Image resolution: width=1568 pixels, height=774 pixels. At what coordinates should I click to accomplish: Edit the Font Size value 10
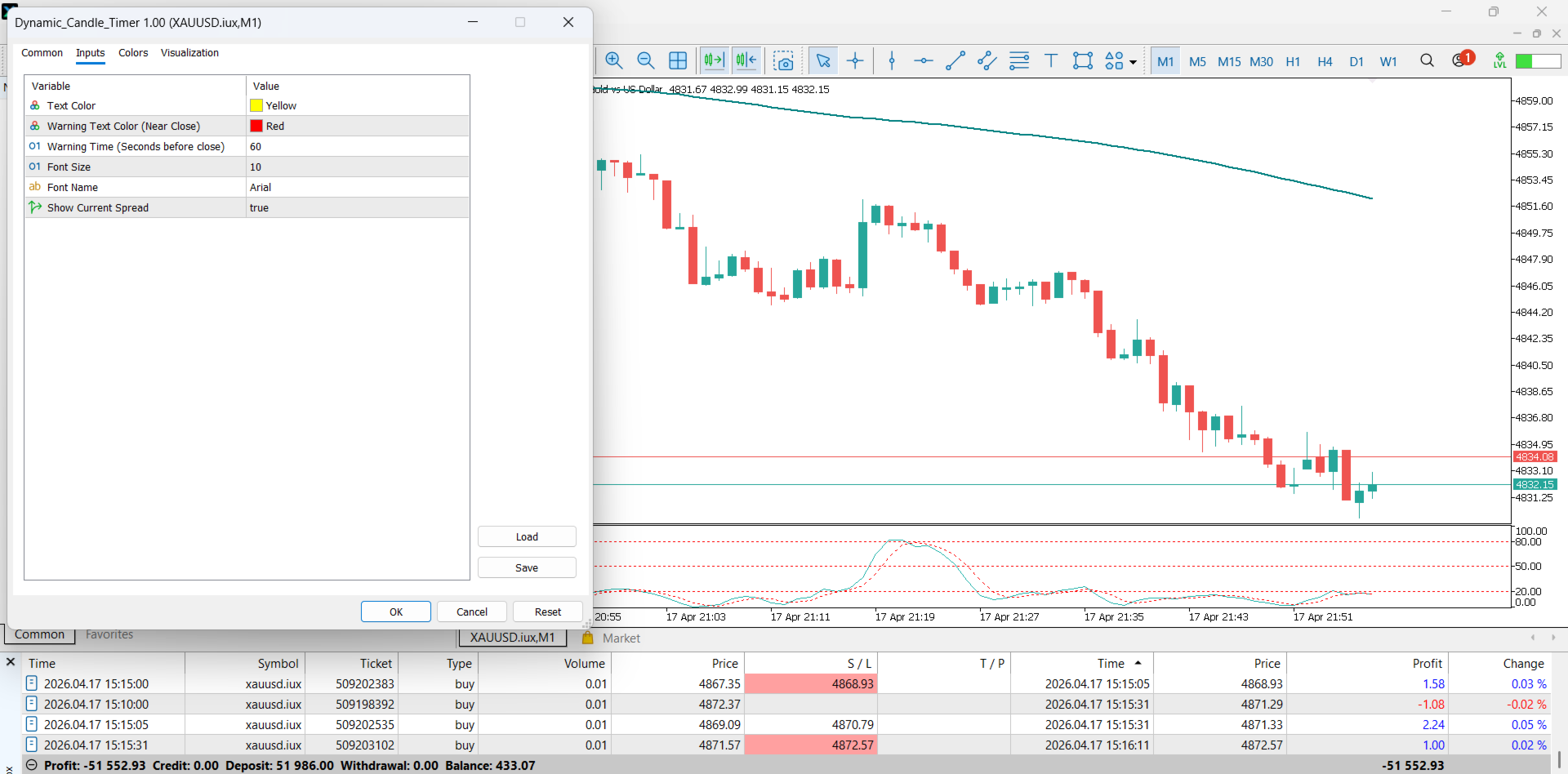[x=358, y=167]
